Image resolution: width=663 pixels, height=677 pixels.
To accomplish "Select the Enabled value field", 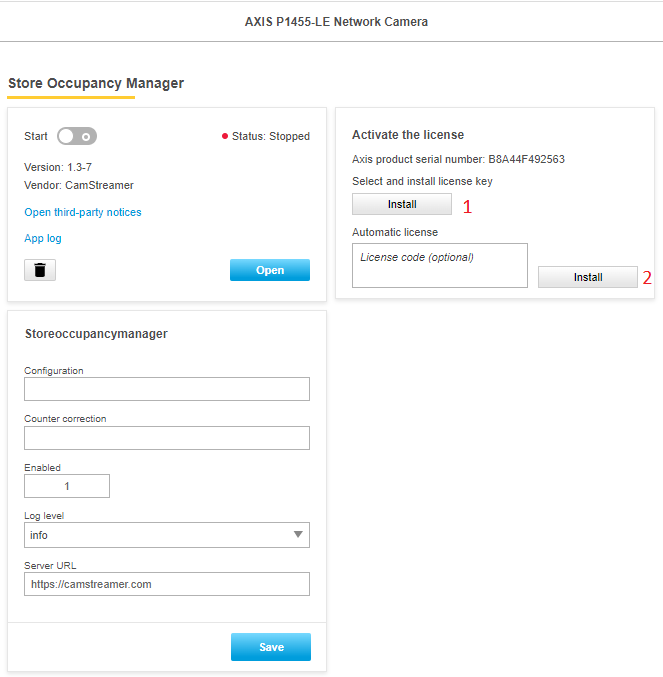I will coord(67,486).
